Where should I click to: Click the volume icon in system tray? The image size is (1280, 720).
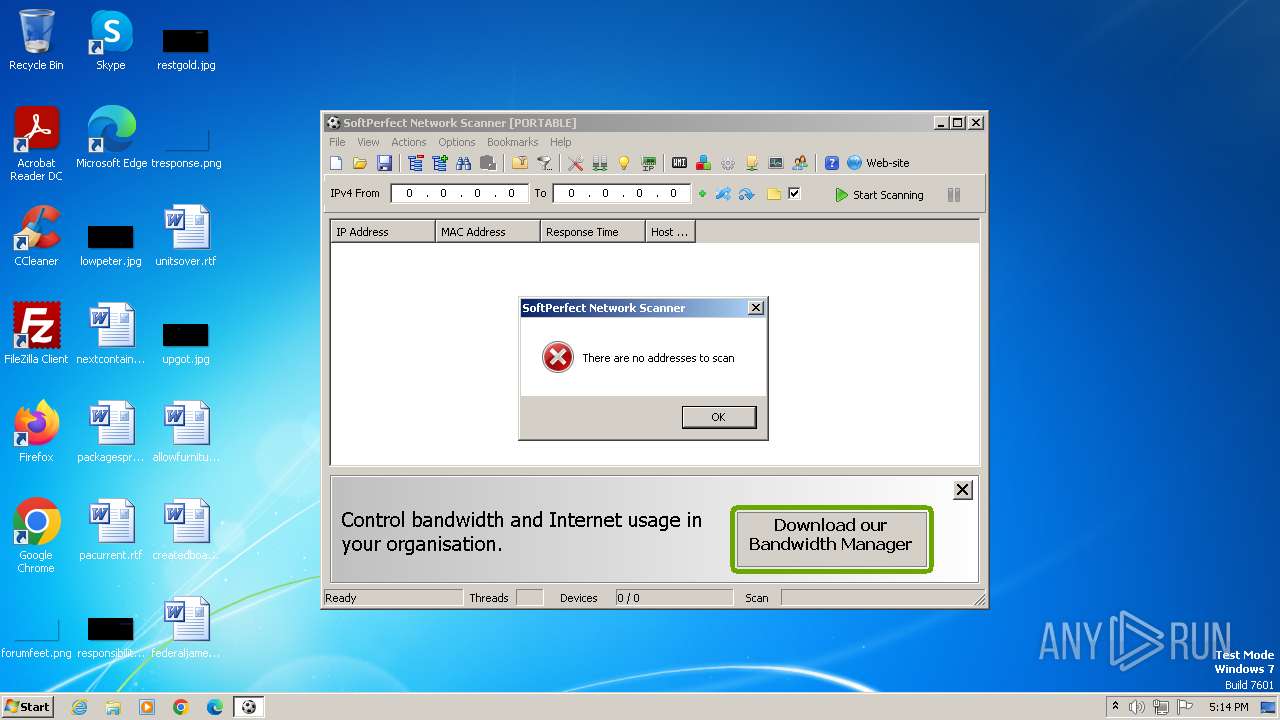[1137, 707]
